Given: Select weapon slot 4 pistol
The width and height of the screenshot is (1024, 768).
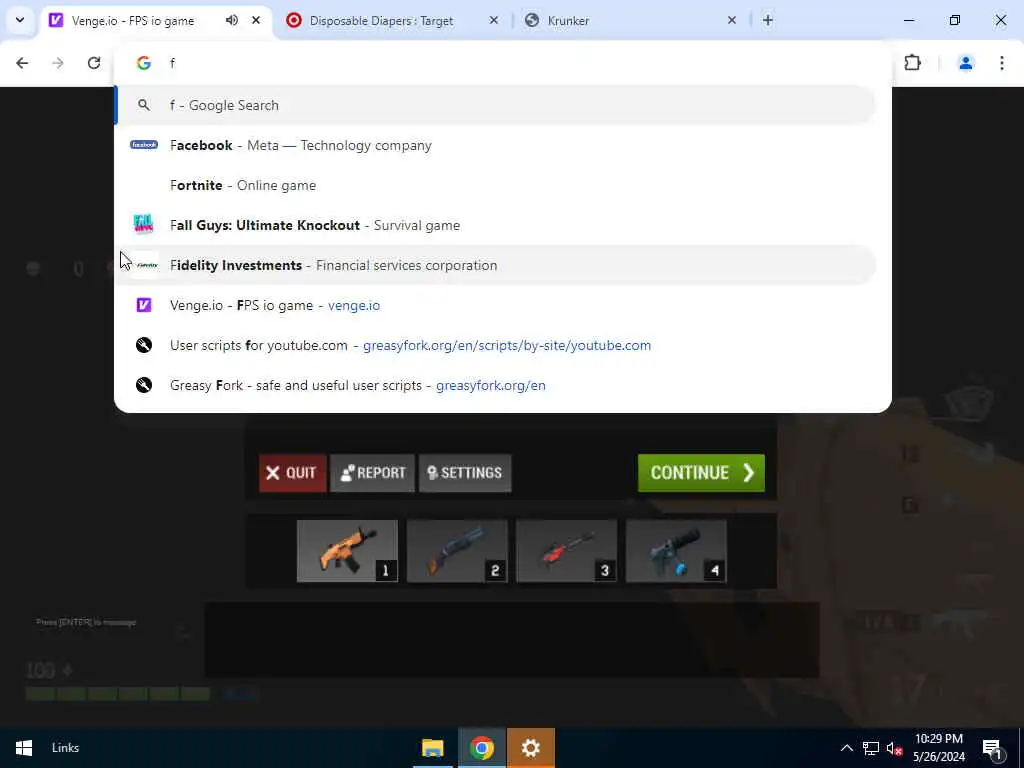Looking at the screenshot, I should pyautogui.click(x=676, y=551).
